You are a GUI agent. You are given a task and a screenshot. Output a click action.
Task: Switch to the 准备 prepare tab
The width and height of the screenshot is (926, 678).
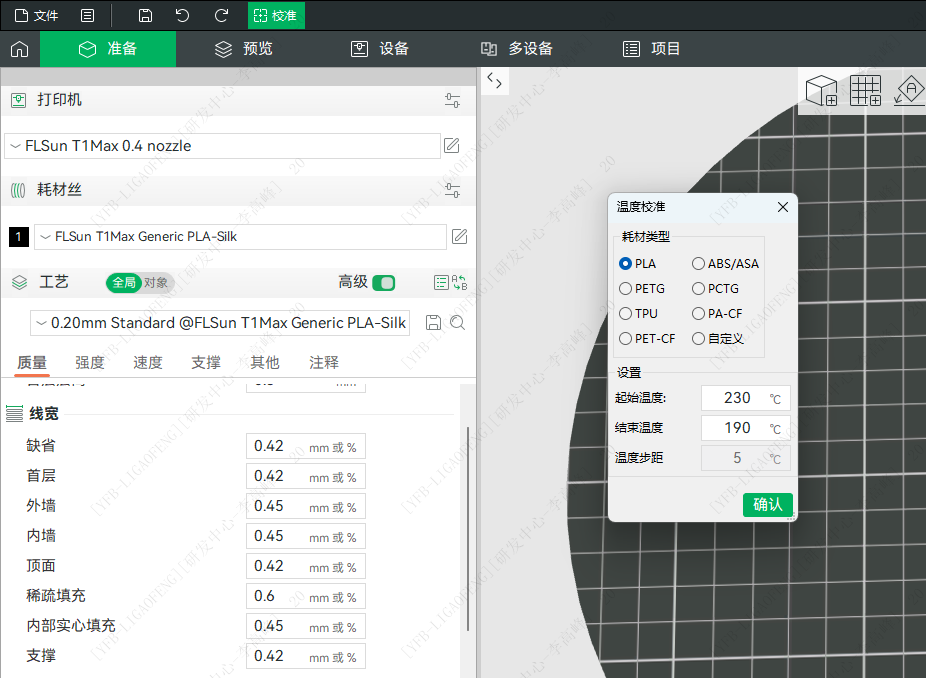(x=108, y=49)
